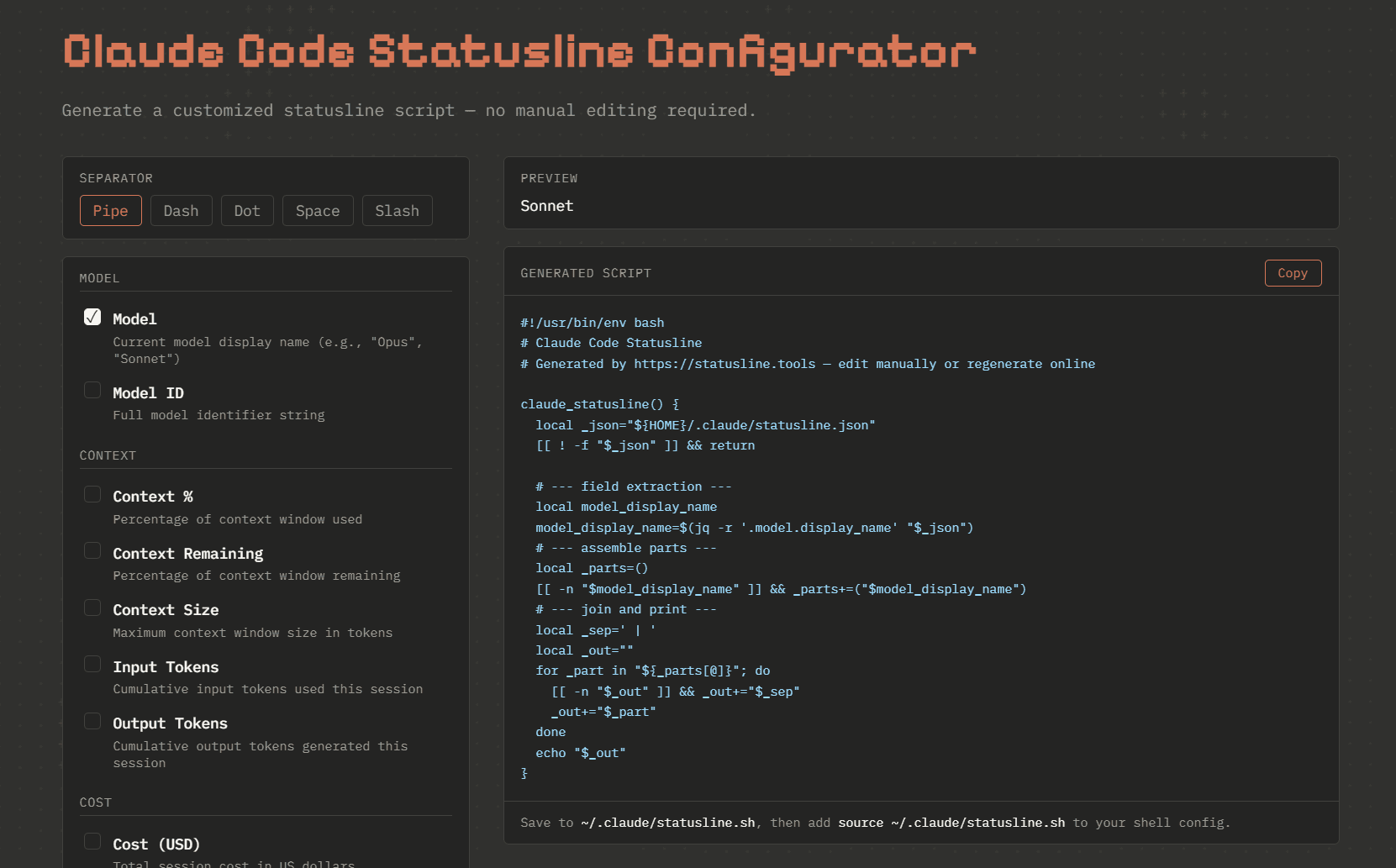Click the 'Generated by https://statusline.tools' comment line

click(x=808, y=364)
